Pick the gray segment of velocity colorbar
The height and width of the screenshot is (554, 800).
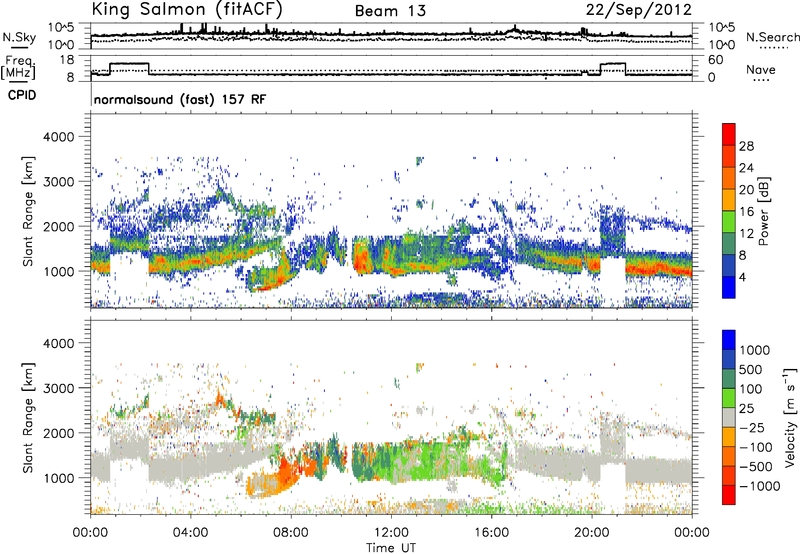coord(729,417)
